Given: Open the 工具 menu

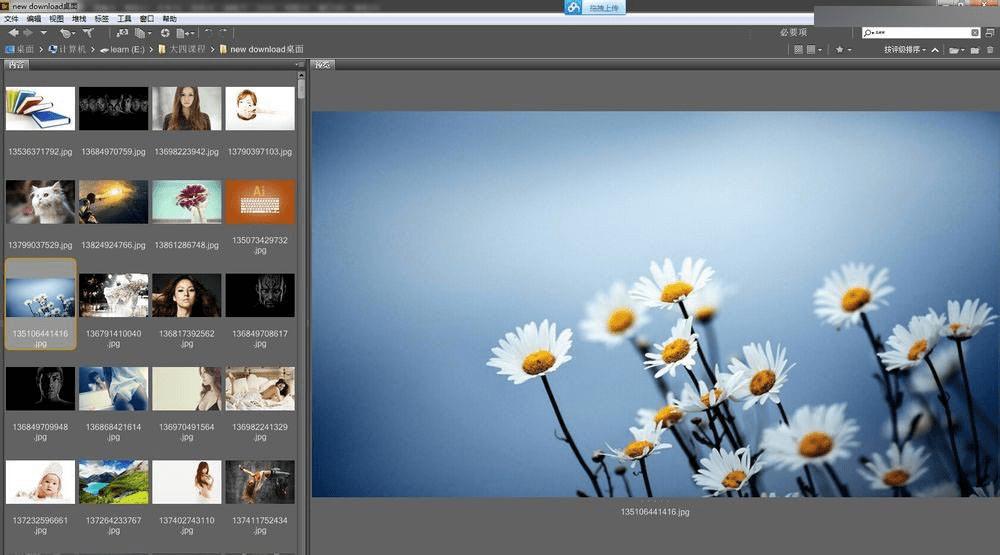Looking at the screenshot, I should pos(124,19).
